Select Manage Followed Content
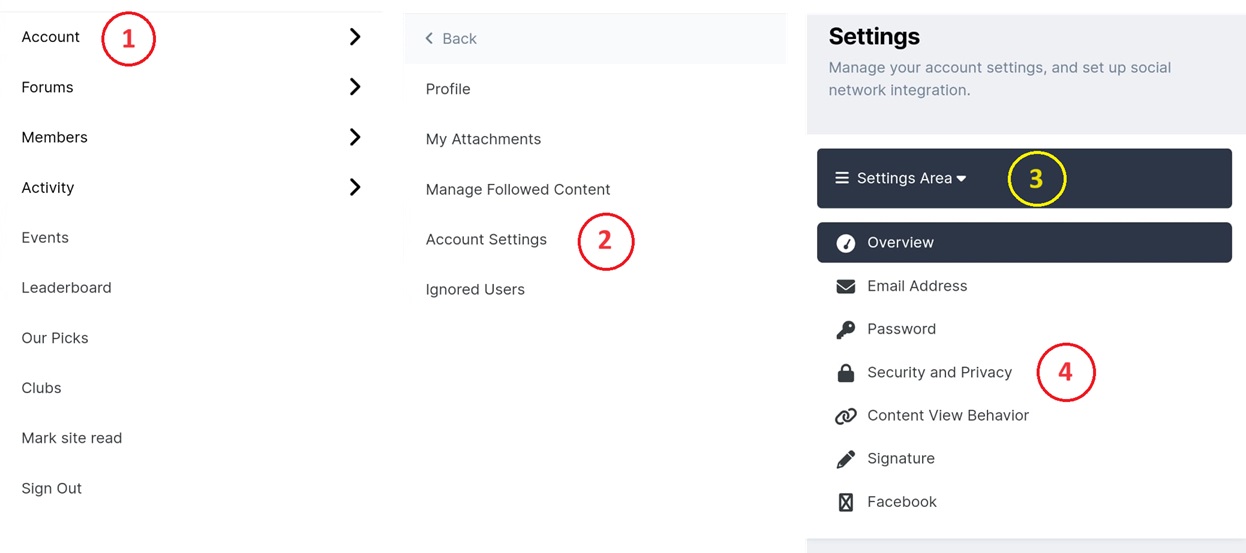 pyautogui.click(x=518, y=190)
